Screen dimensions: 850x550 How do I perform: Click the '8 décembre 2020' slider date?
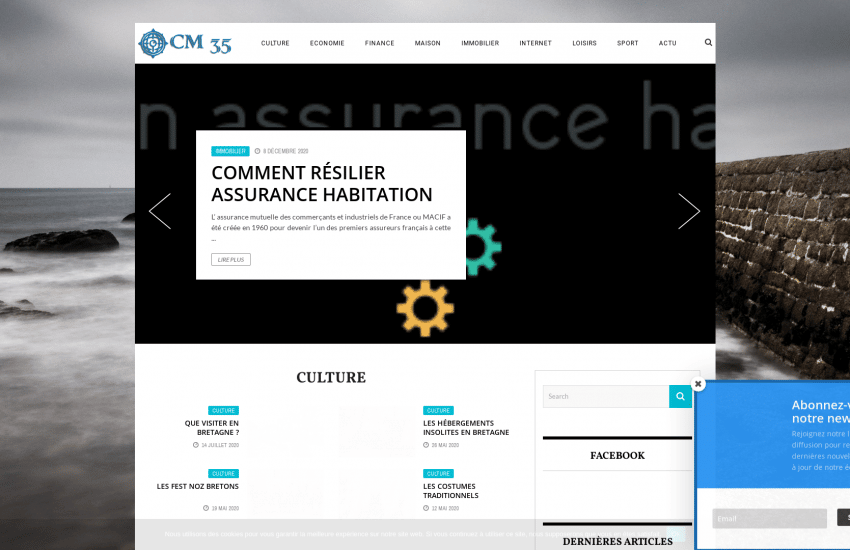pyautogui.click(x=286, y=151)
